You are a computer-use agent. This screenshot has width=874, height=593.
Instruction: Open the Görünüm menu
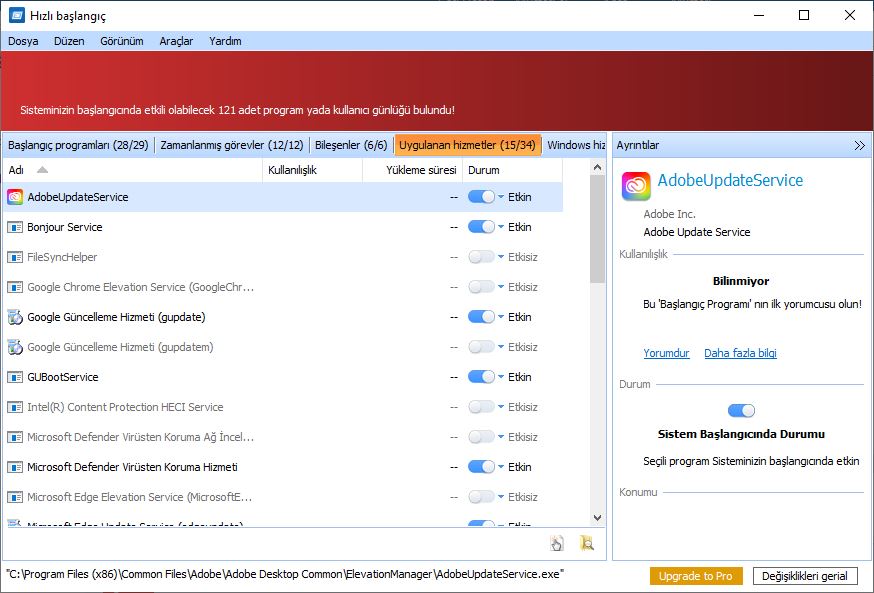122,41
